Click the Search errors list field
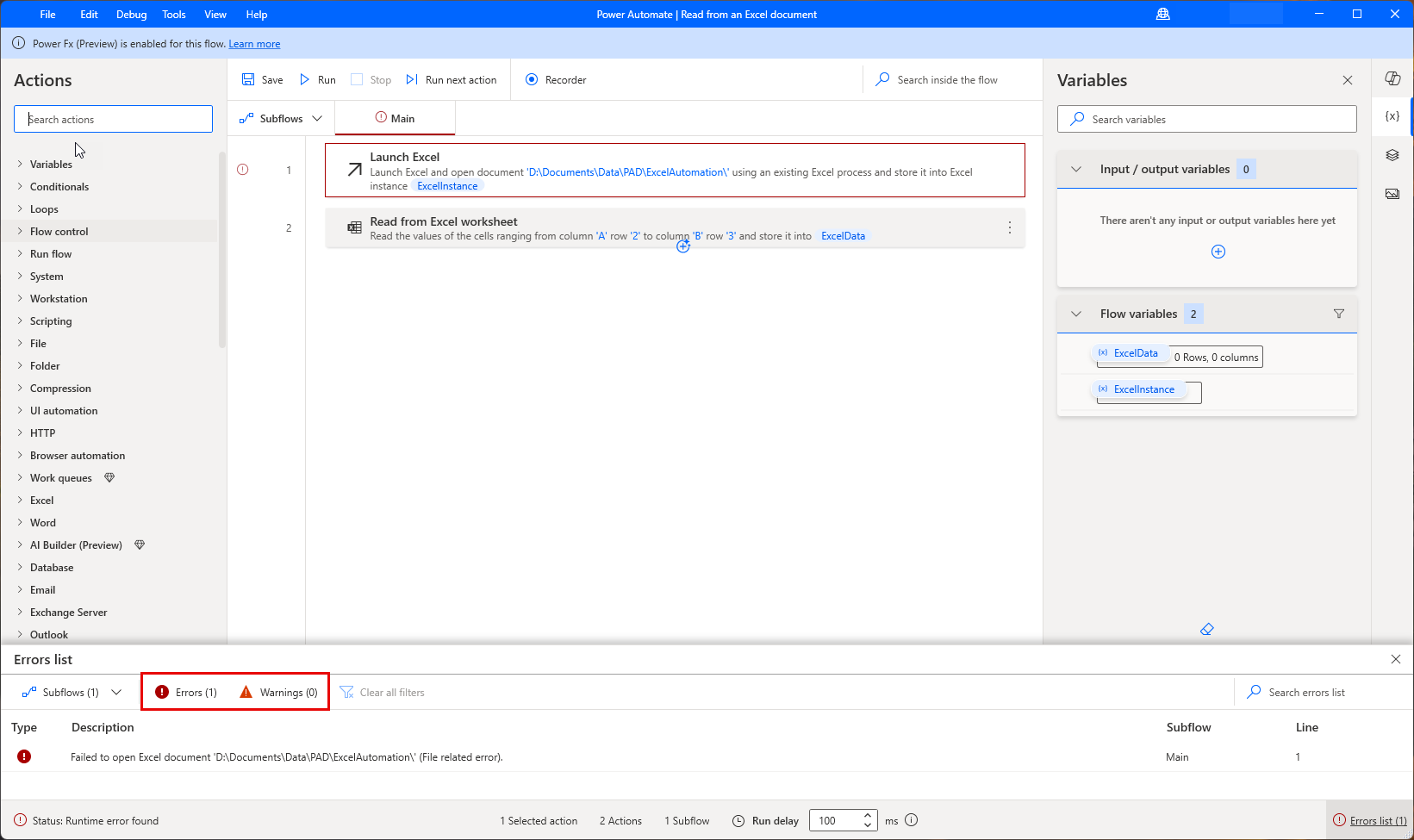 tap(1320, 692)
